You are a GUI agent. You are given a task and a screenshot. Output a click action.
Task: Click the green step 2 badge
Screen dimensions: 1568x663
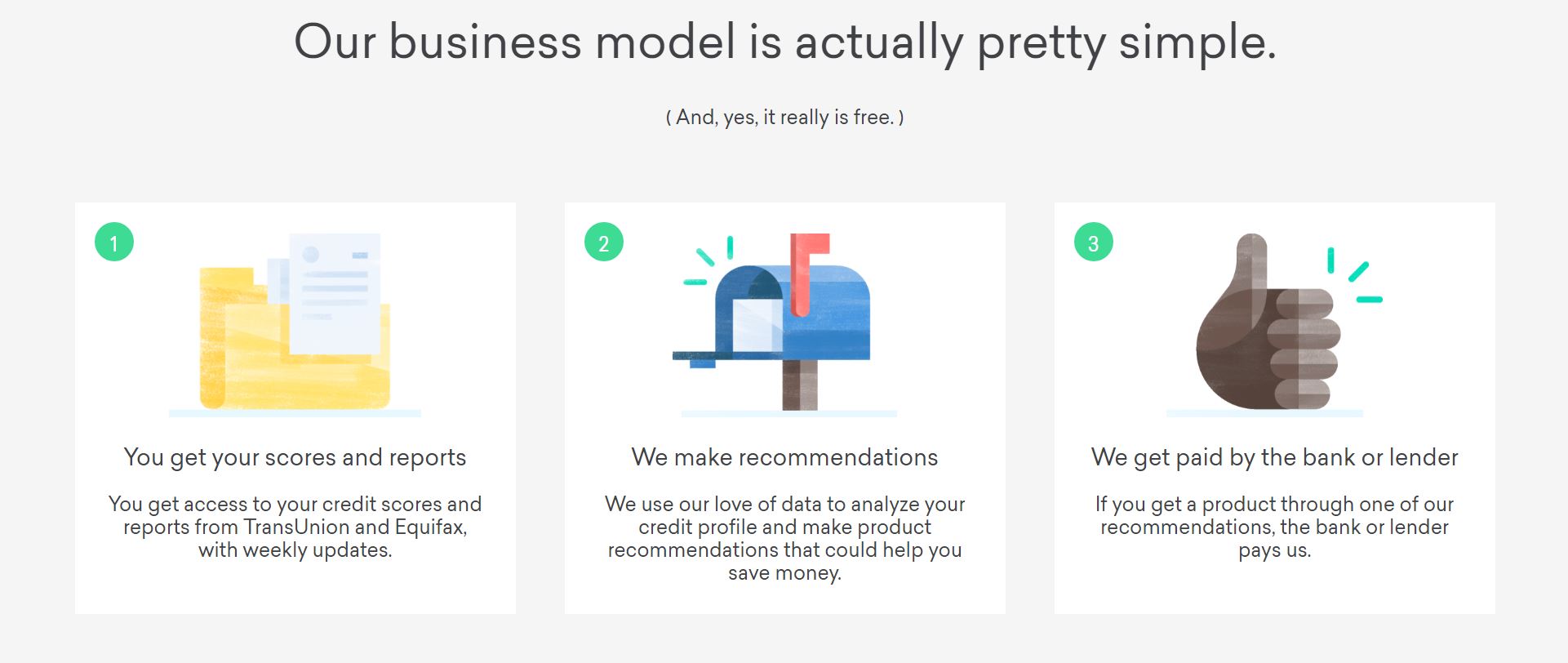point(604,243)
